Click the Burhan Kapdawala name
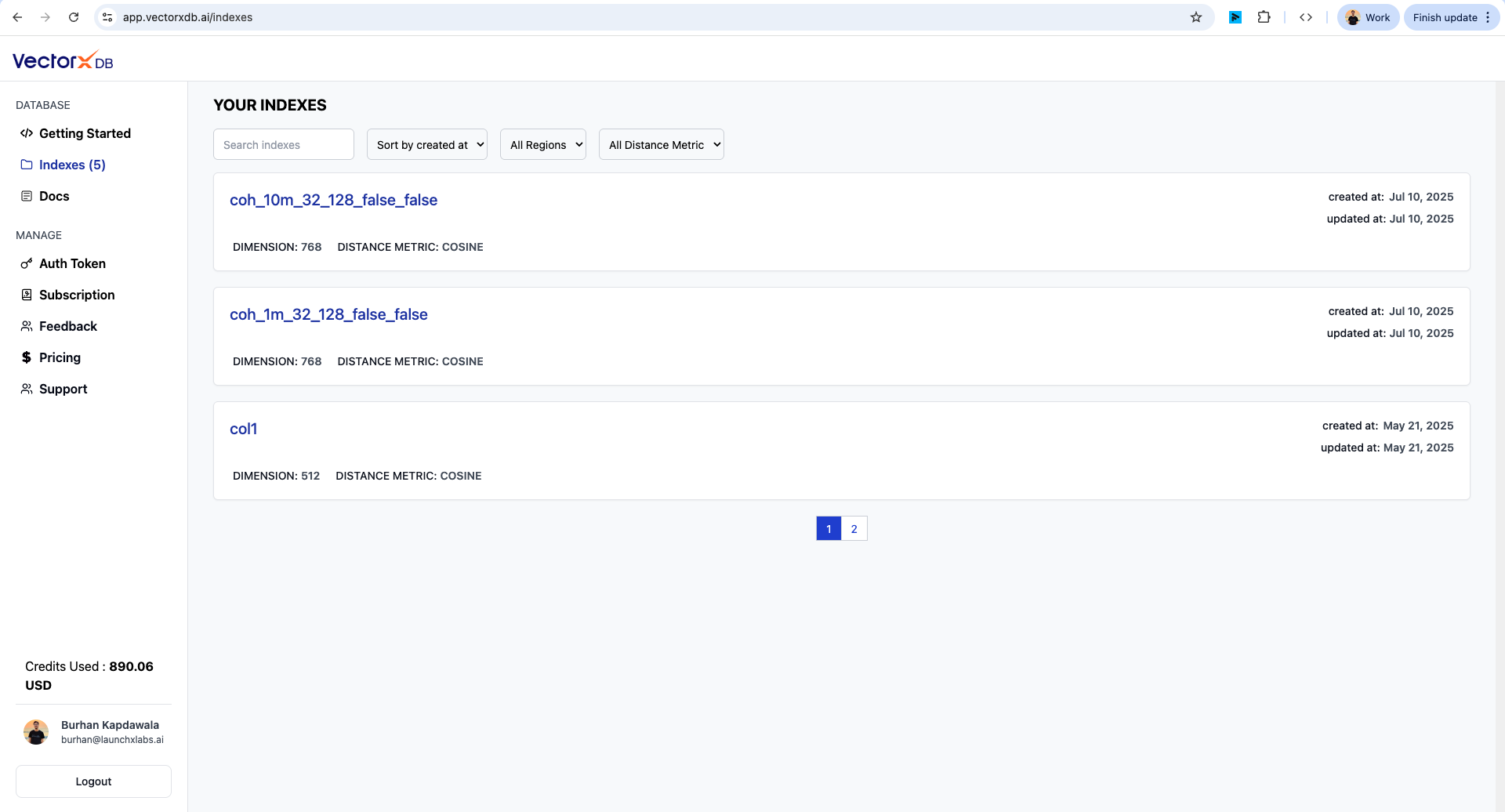Screen dimensions: 1505x812 pyautogui.click(x=110, y=725)
